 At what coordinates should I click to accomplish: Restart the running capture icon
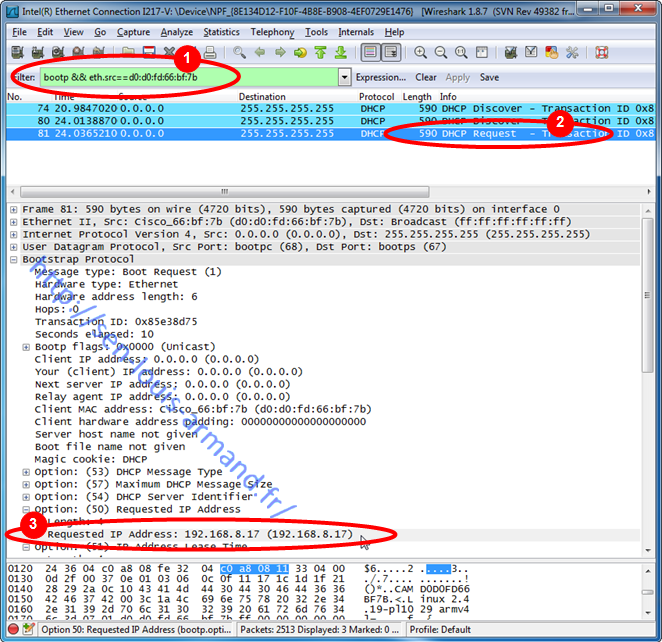click(x=99, y=52)
